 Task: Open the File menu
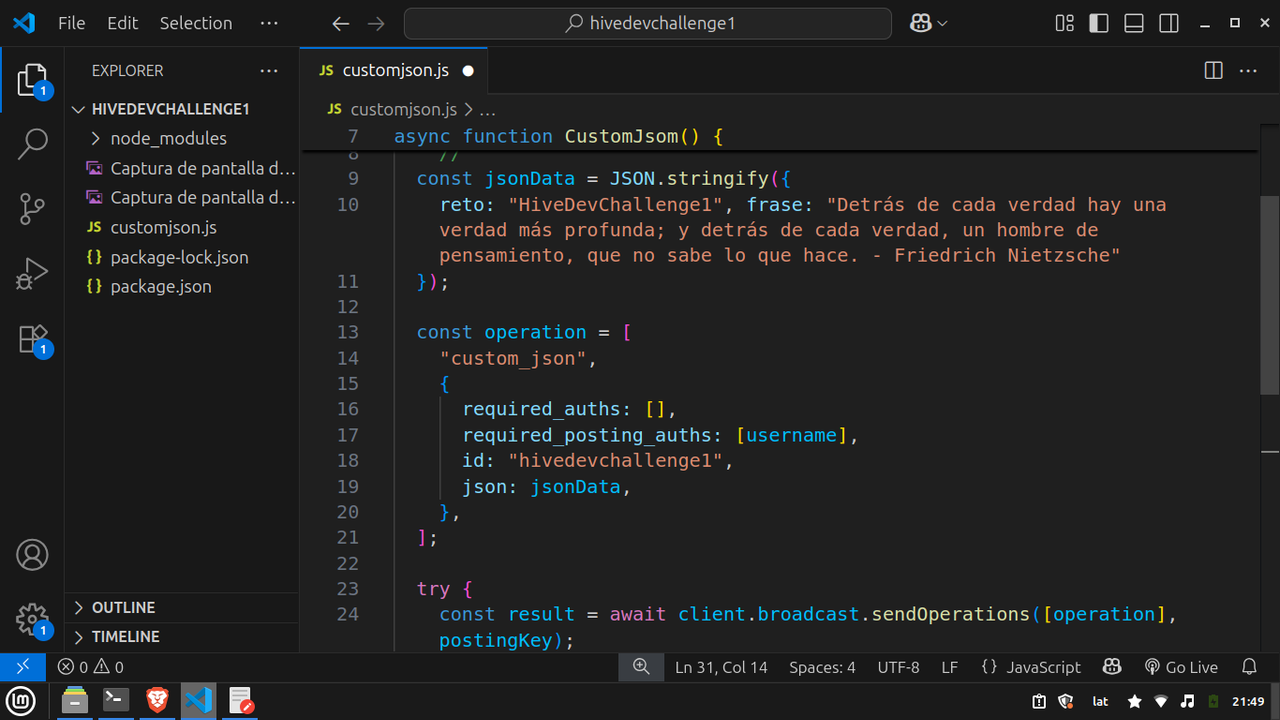[71, 23]
